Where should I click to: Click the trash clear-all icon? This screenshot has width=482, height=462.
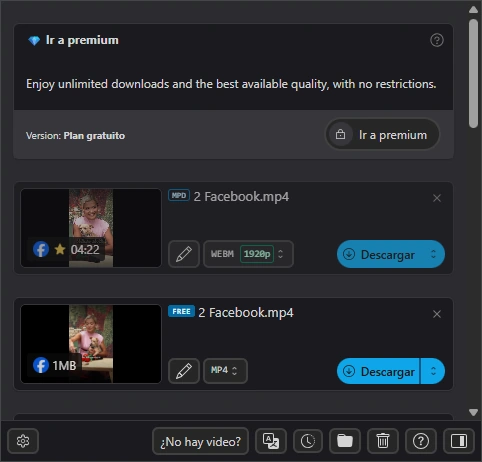pos(383,441)
